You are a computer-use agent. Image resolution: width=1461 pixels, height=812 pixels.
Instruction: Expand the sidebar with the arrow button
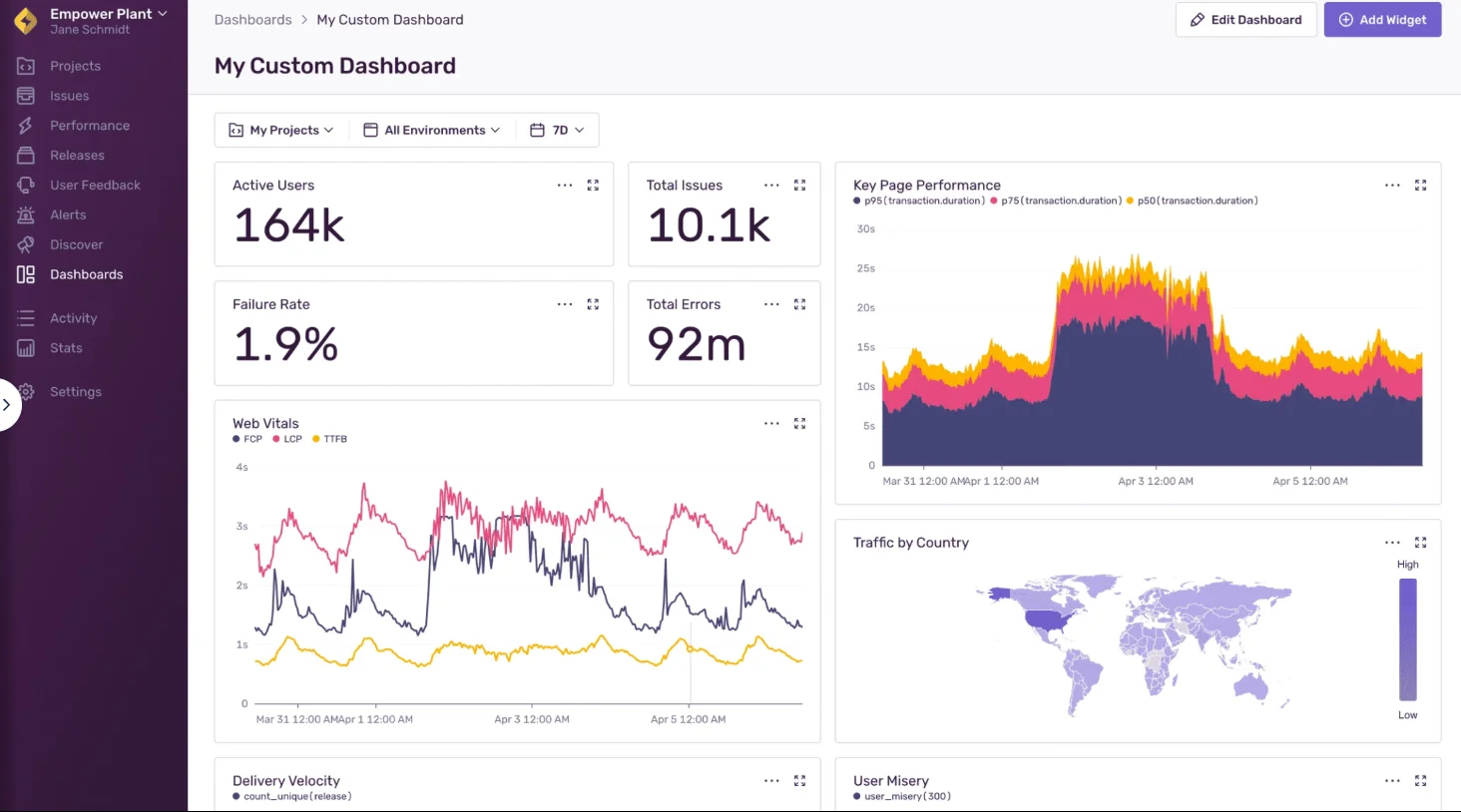coord(7,405)
